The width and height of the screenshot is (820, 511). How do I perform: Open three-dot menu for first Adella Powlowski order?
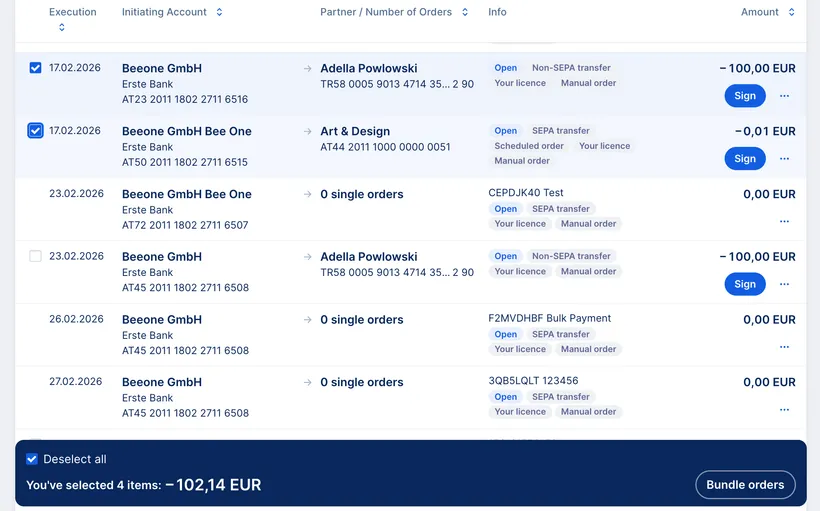tap(784, 96)
